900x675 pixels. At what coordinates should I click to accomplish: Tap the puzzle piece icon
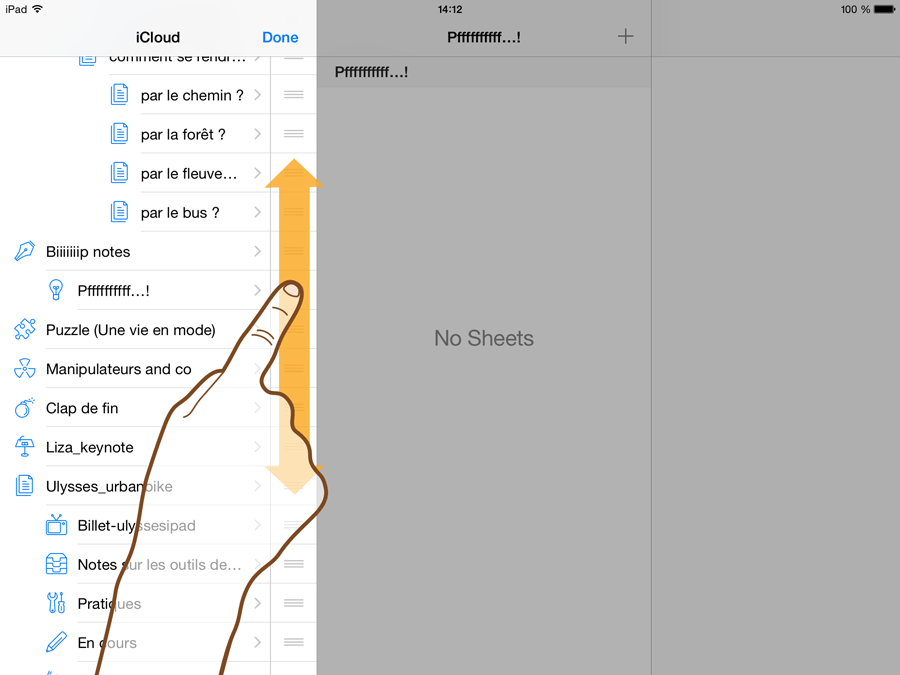24,329
